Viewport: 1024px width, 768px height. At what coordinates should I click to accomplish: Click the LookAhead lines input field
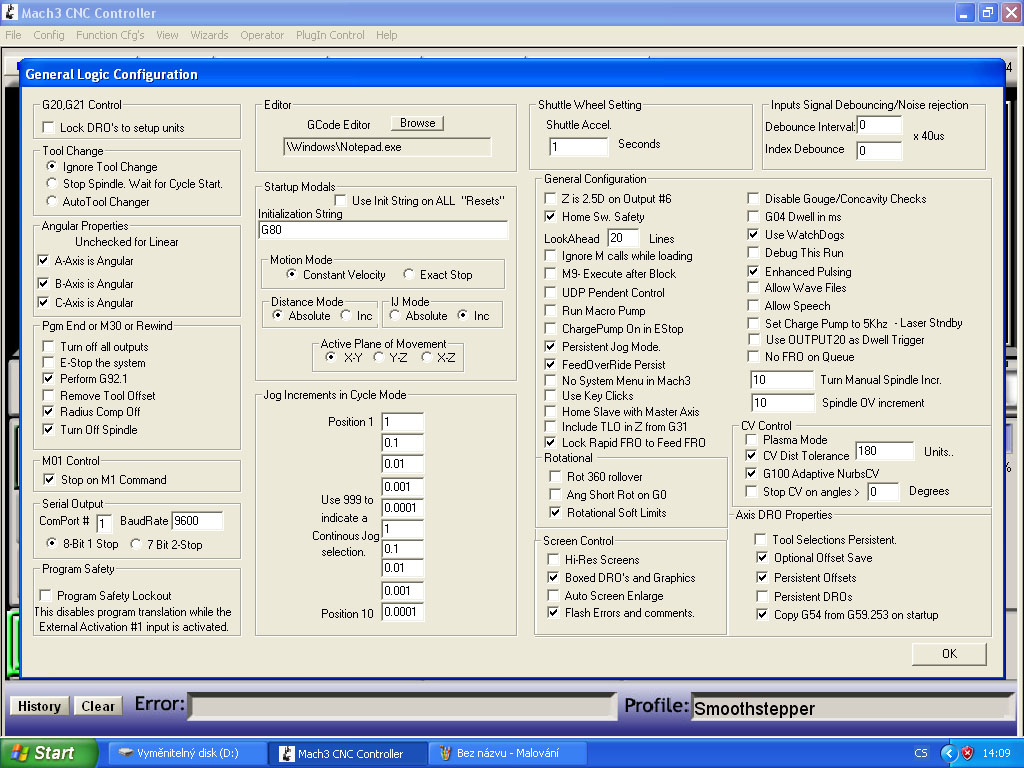click(622, 238)
